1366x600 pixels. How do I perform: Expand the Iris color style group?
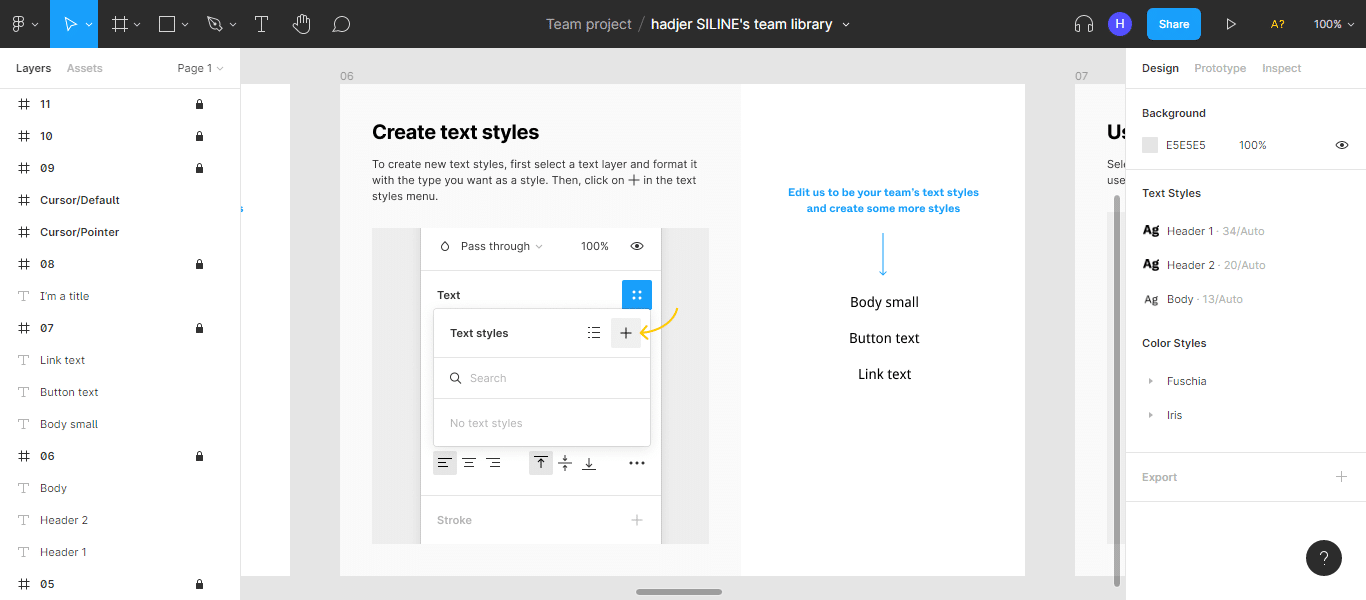pos(1151,415)
